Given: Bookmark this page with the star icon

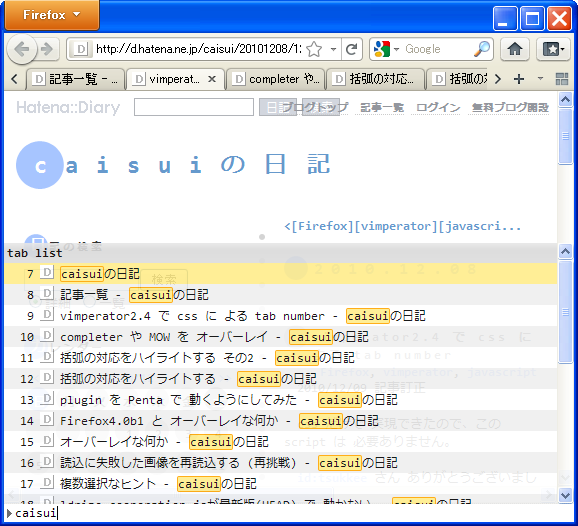Looking at the screenshot, I should pyautogui.click(x=314, y=49).
